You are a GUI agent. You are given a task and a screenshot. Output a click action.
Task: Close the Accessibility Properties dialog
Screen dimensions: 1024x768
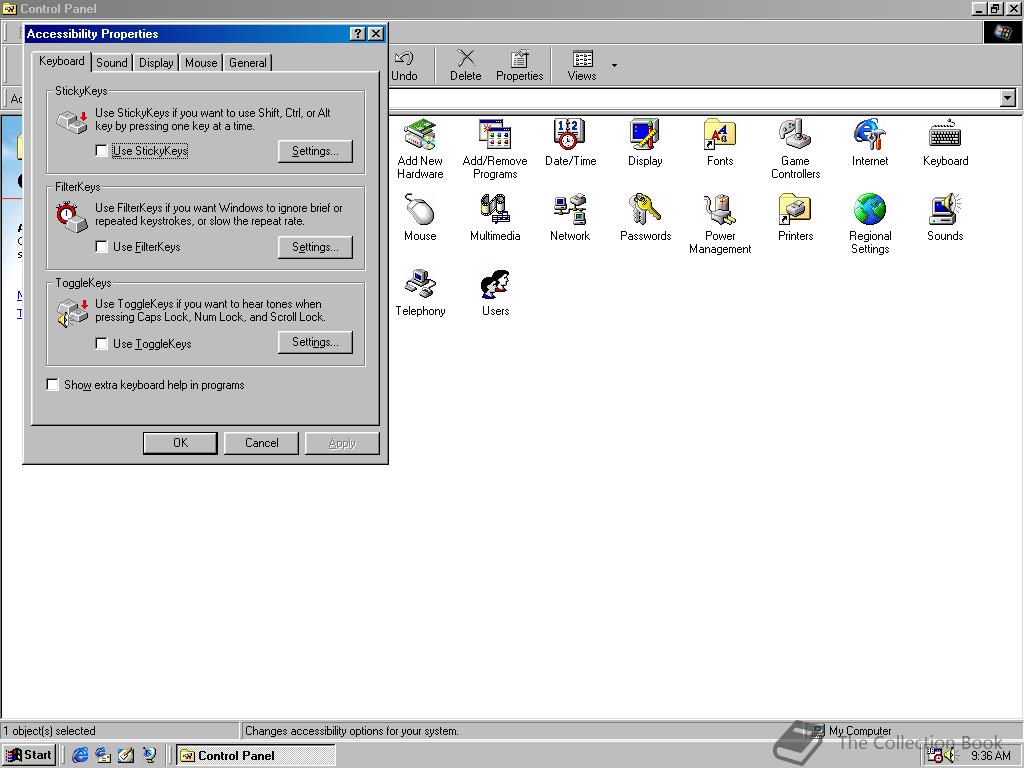pos(376,34)
